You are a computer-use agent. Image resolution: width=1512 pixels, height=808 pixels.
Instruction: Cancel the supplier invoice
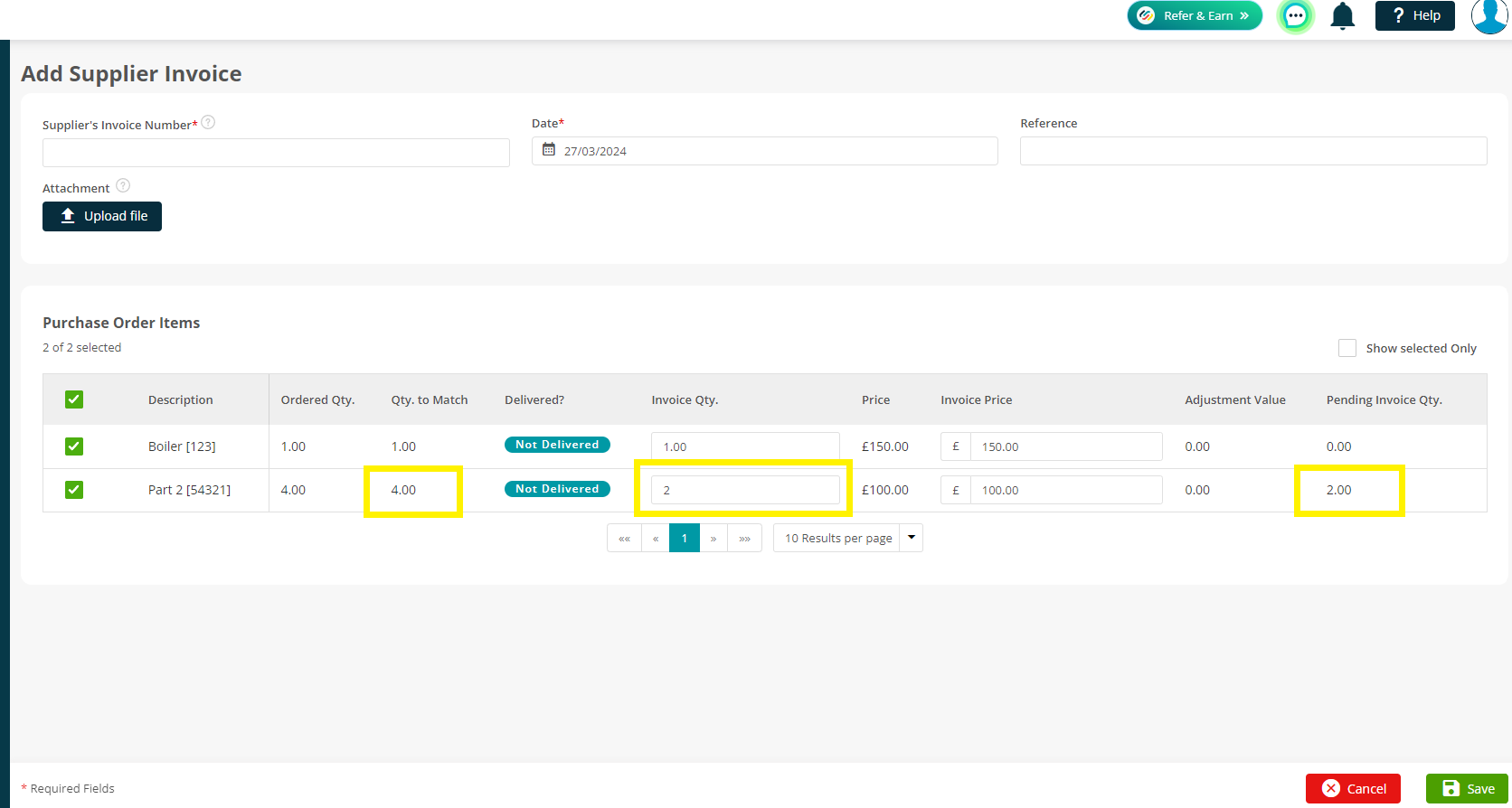click(1353, 789)
